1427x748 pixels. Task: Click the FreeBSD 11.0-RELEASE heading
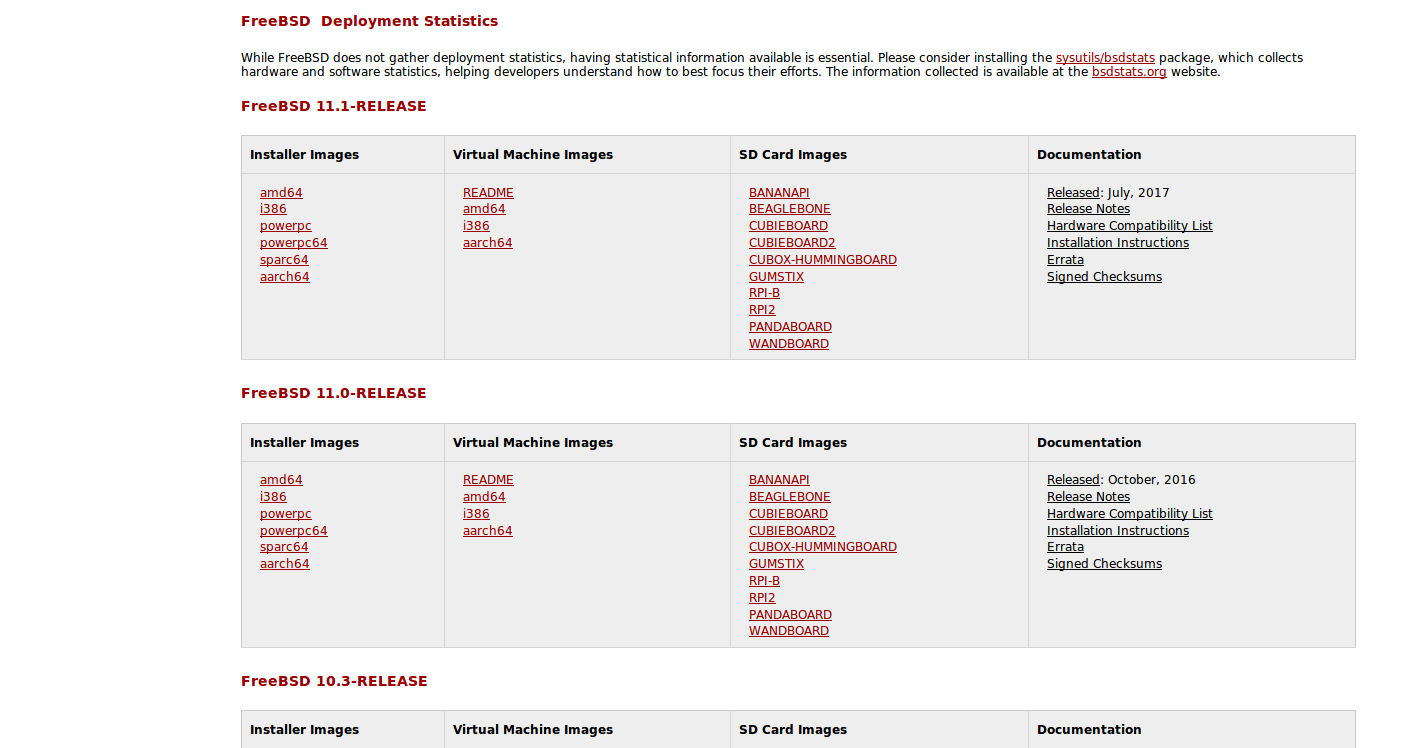point(334,393)
